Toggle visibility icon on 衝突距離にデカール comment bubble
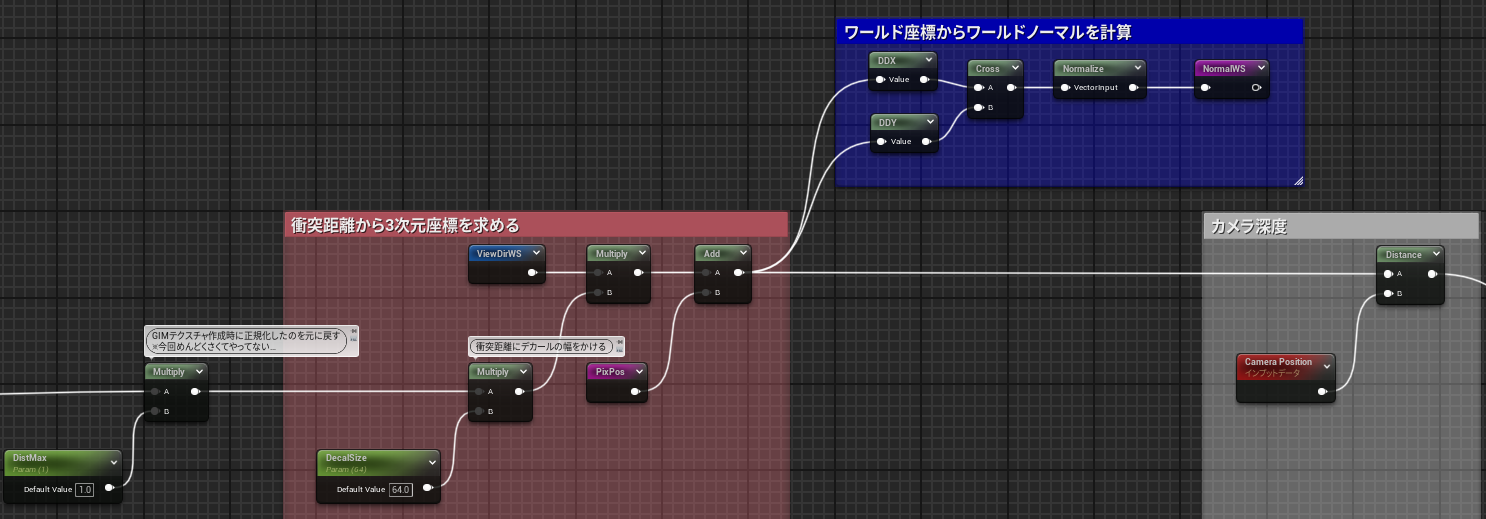Viewport: 1486px width, 519px height. click(620, 350)
